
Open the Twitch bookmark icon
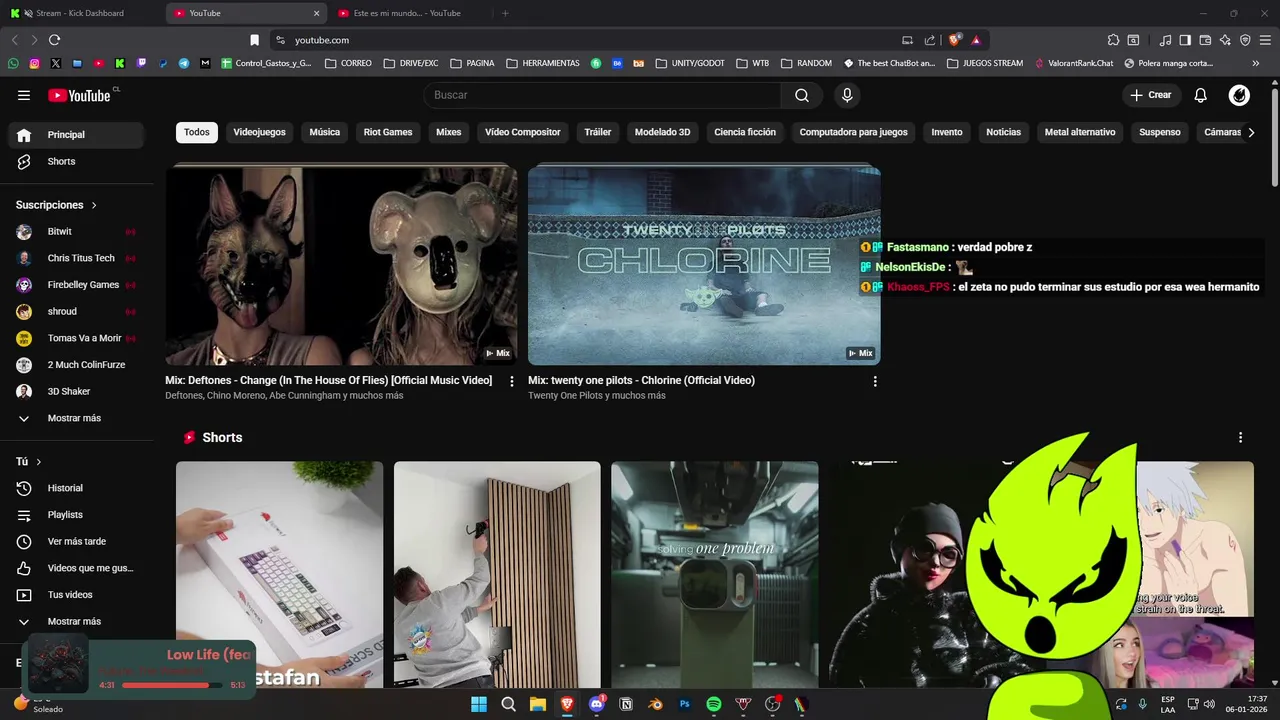(x=141, y=63)
